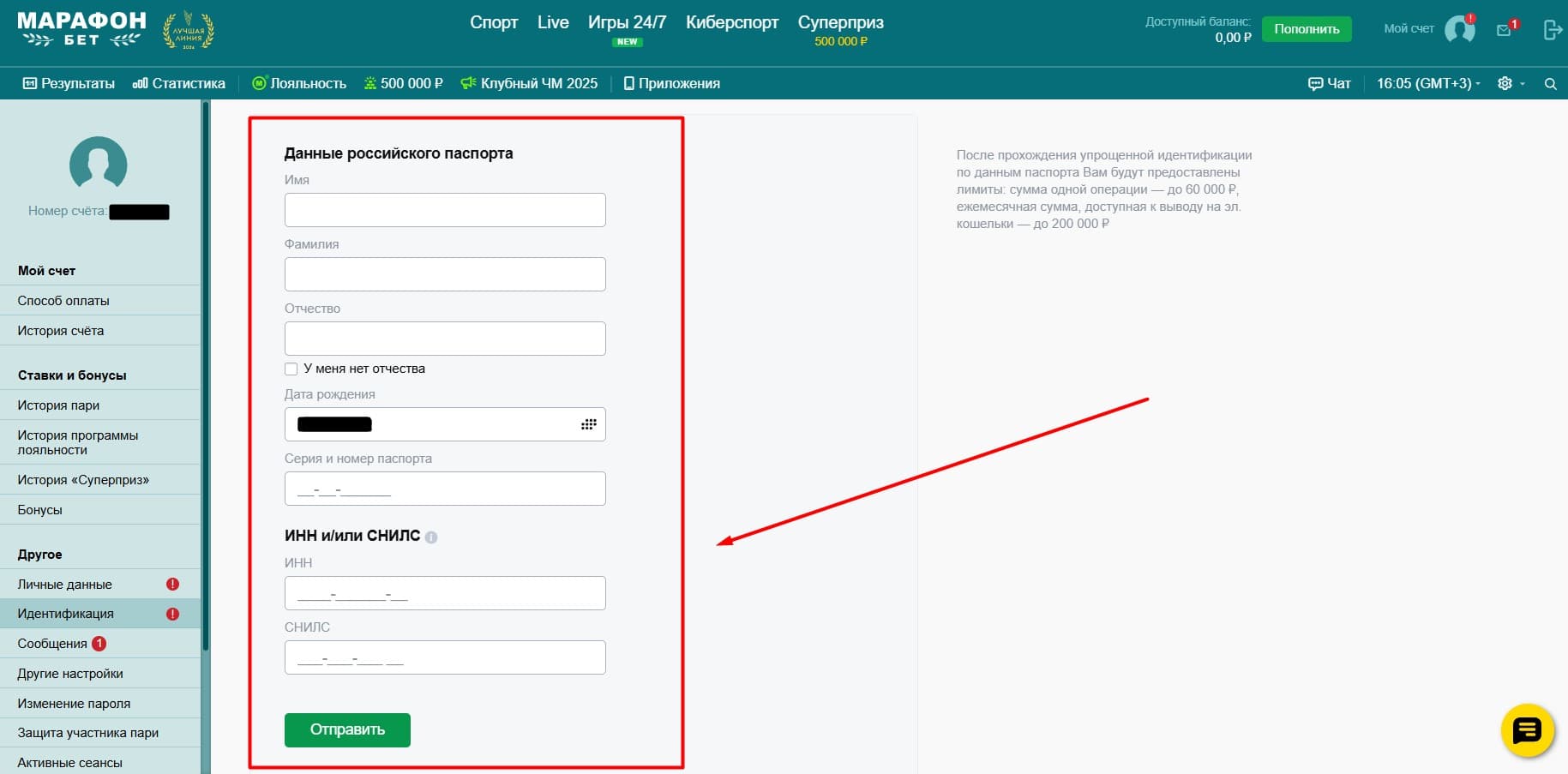Viewport: 1568px width, 774px height.
Task: Open Изменение пароля in sidebar
Action: point(99,704)
